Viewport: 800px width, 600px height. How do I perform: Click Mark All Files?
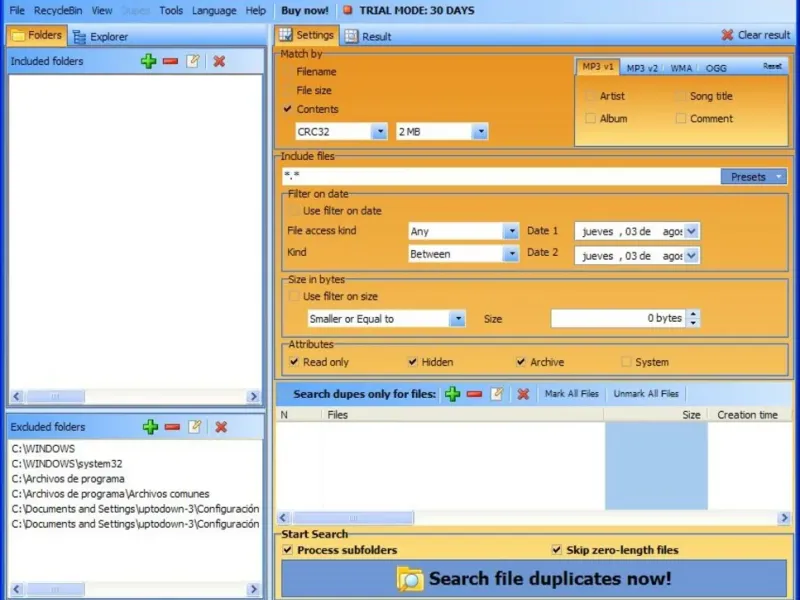tap(571, 394)
